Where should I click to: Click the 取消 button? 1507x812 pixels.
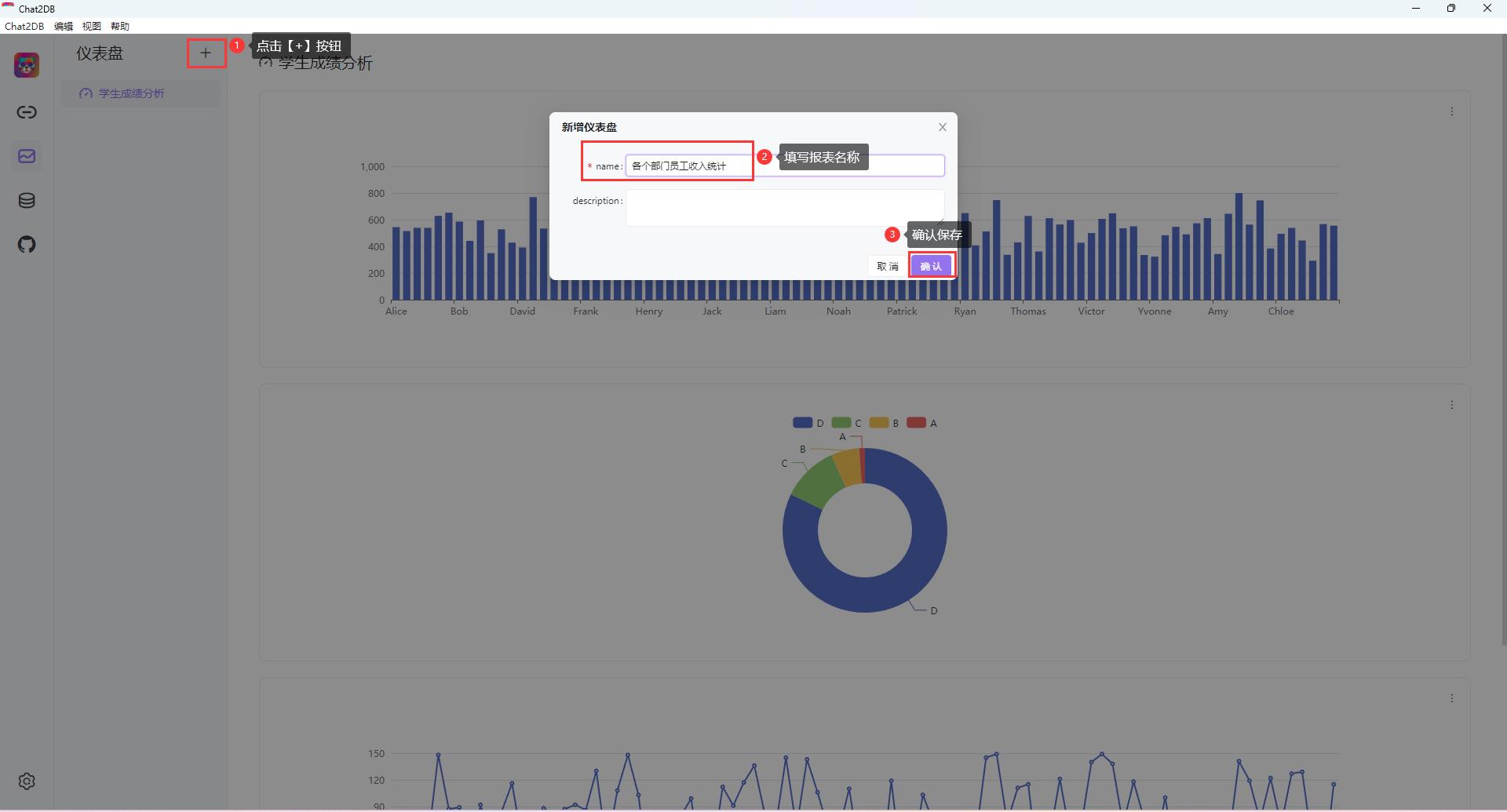tap(888, 266)
